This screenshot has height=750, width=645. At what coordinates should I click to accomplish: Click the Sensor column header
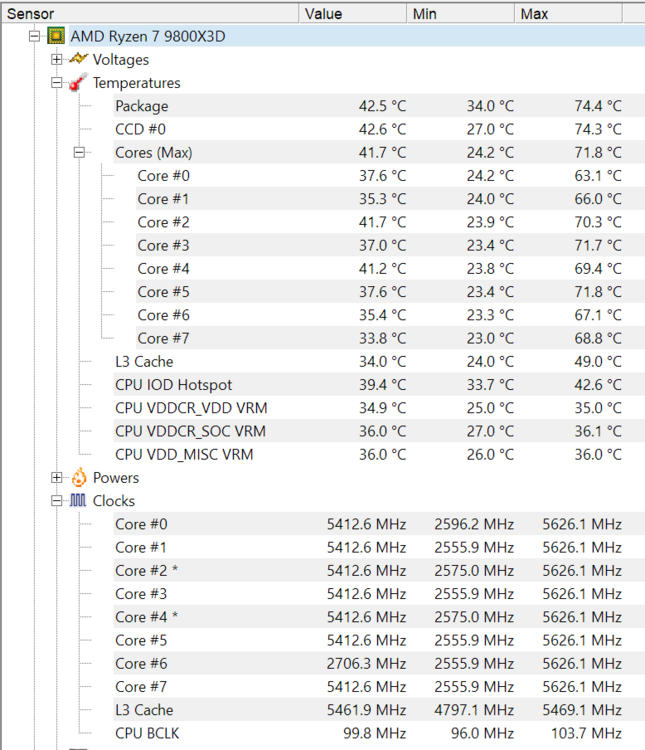tap(150, 14)
